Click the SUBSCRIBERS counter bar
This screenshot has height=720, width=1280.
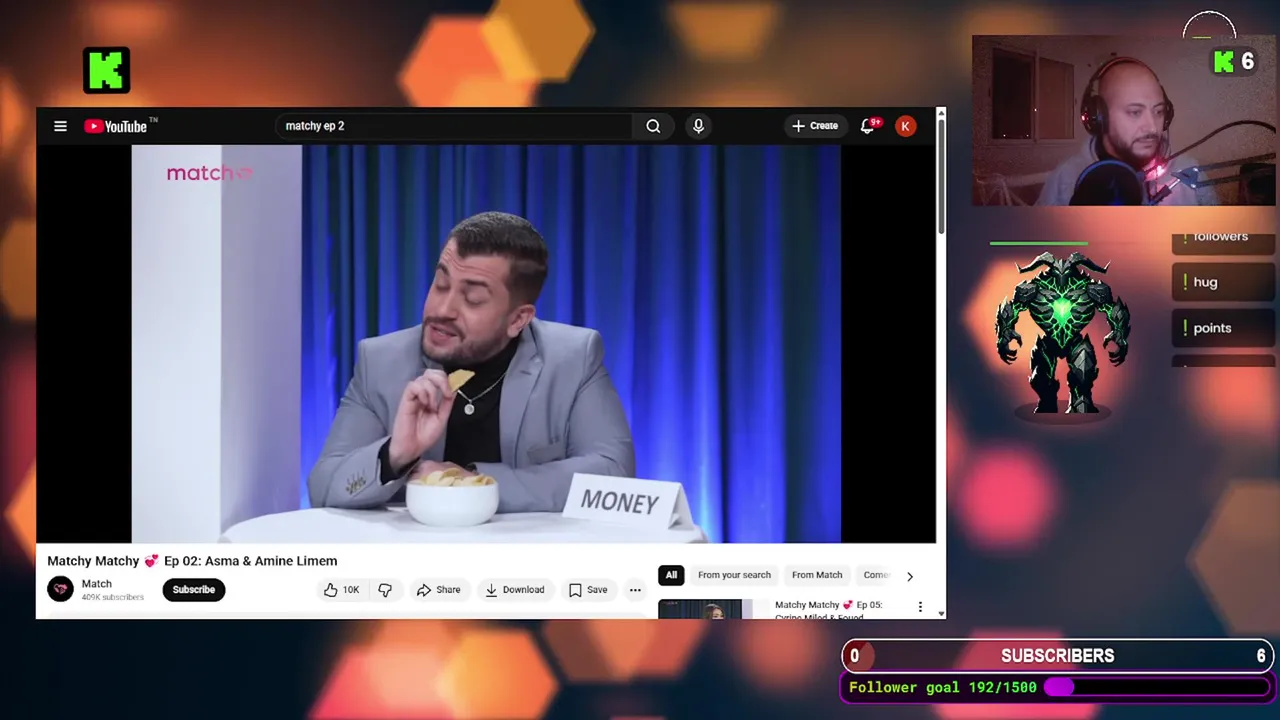pos(1057,656)
